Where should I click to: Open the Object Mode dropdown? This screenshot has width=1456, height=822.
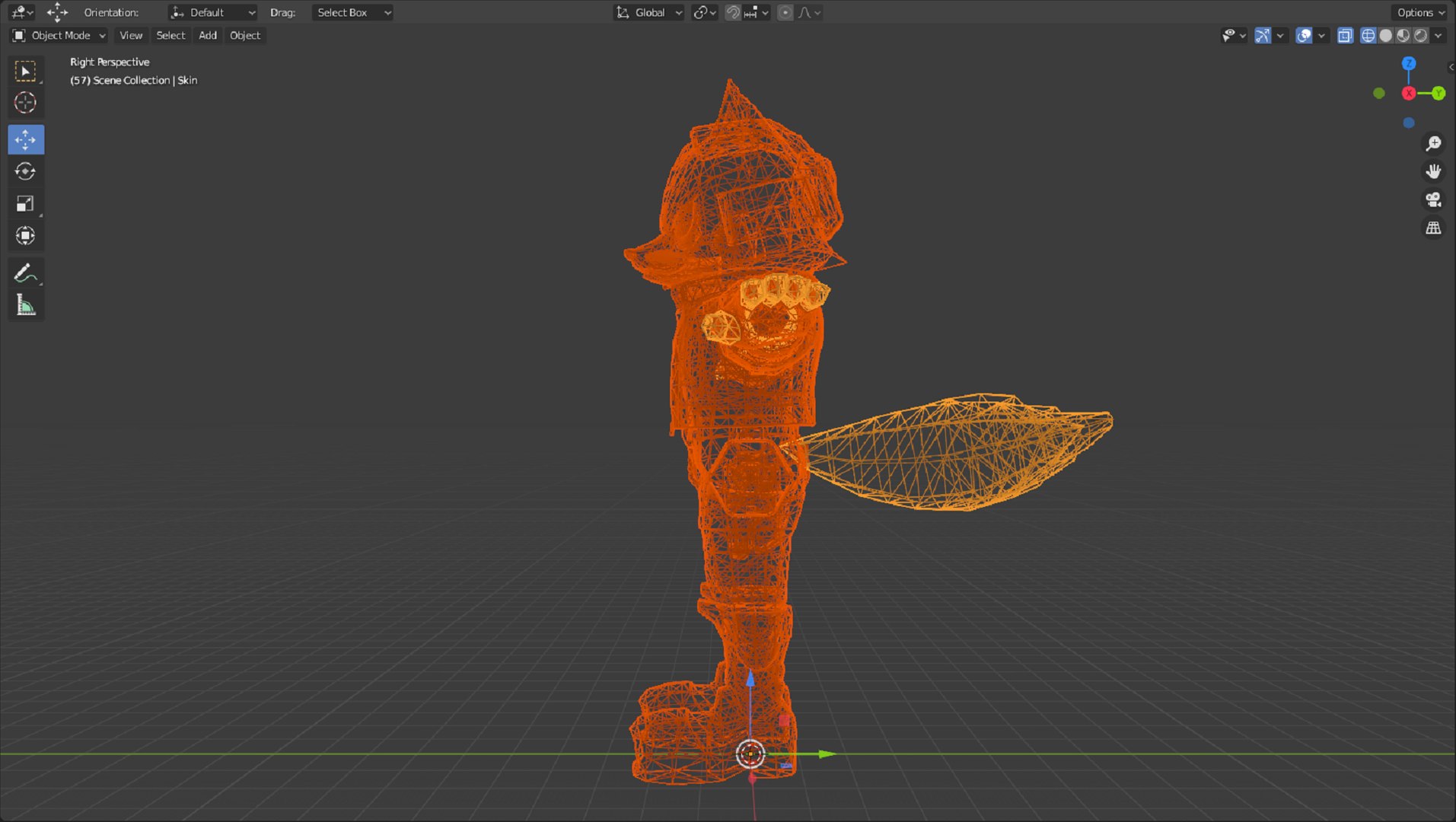coord(59,35)
